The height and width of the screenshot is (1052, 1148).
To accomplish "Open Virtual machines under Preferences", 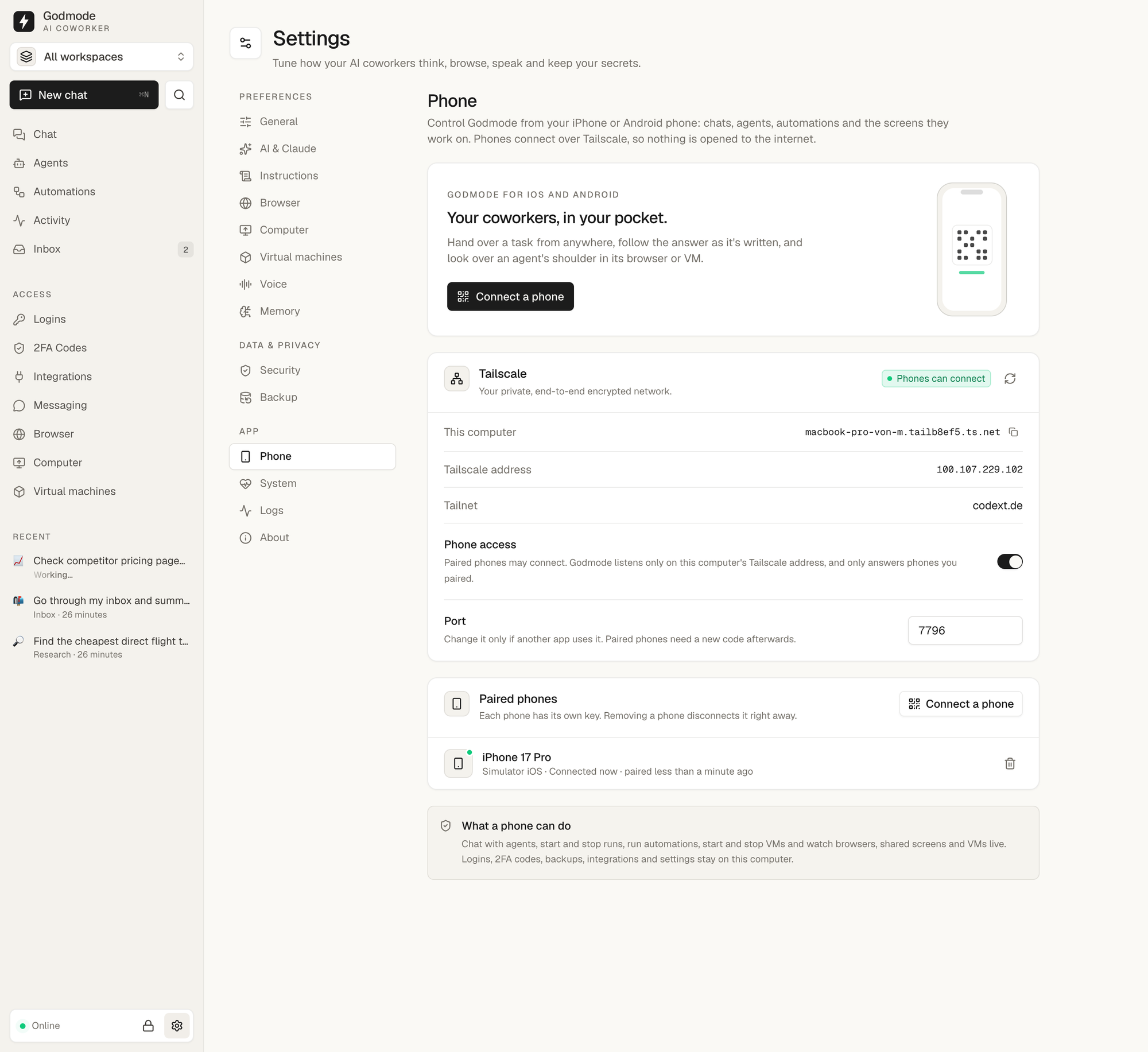I will tap(312, 257).
